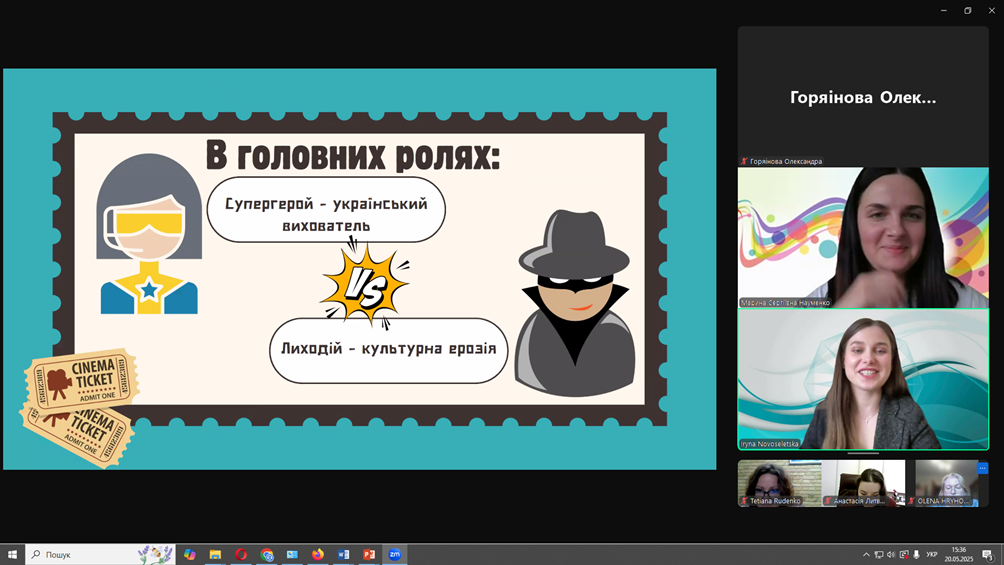
Task: Open File Explorer from the taskbar
Action: [215, 554]
